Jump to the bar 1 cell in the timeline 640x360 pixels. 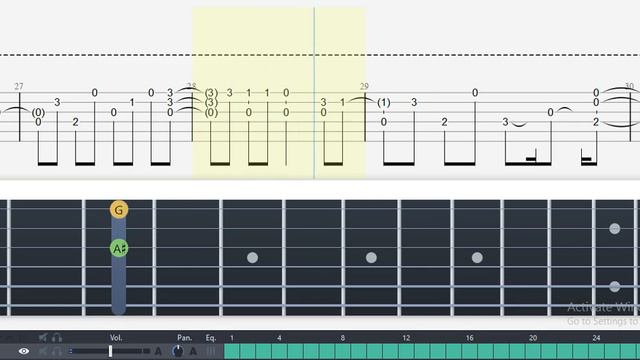[232, 351]
